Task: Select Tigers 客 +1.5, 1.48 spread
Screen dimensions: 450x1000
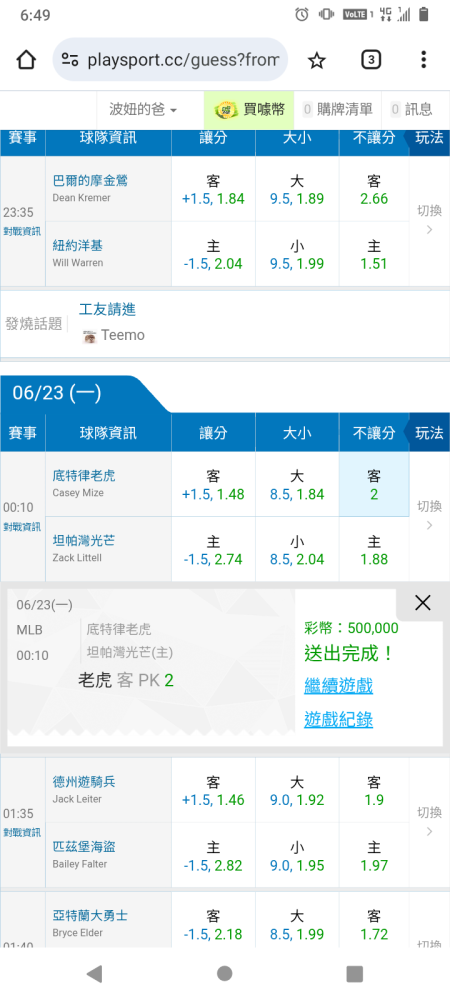Action: click(214, 485)
